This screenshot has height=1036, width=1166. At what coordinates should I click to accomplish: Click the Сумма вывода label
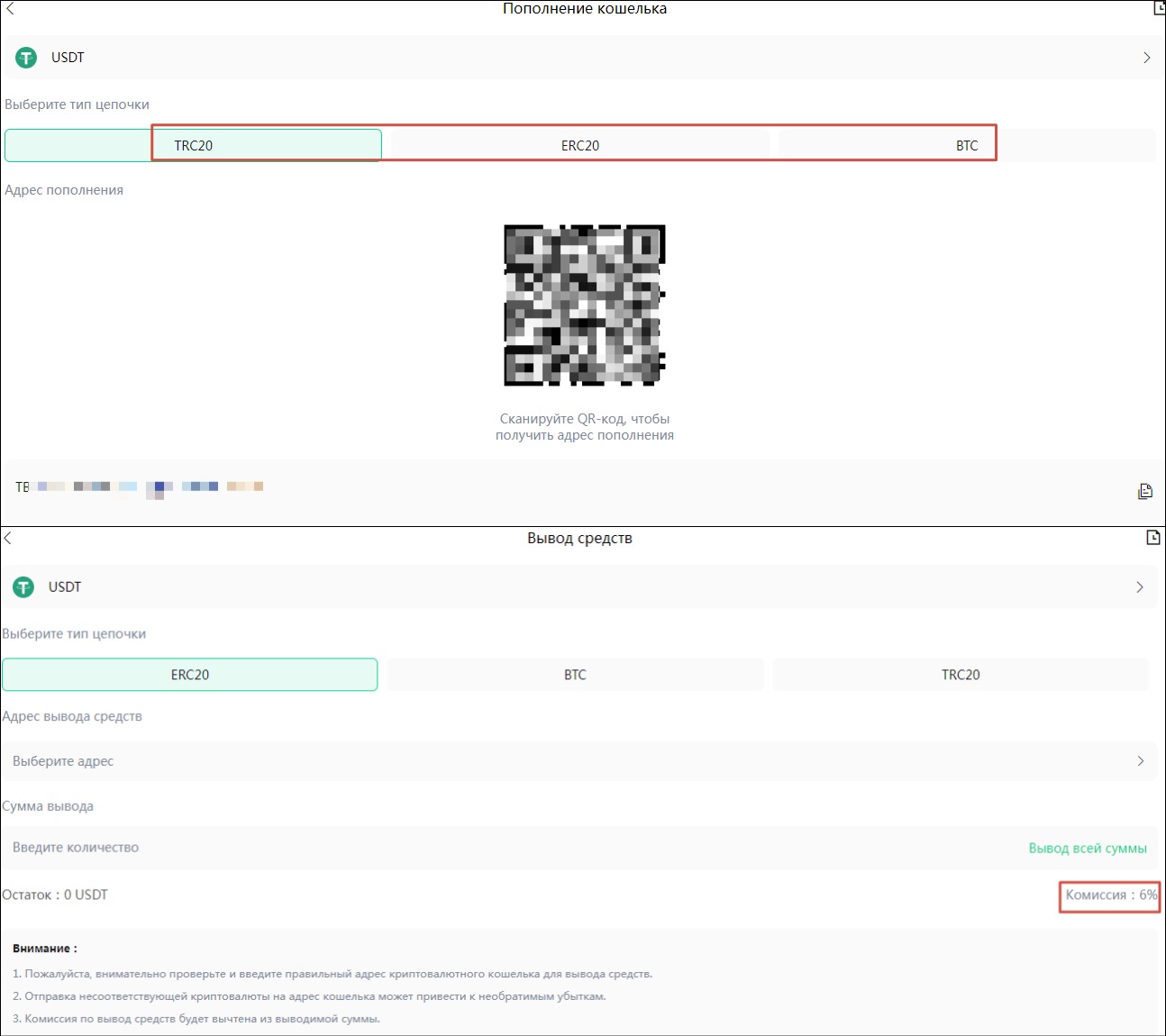48,806
